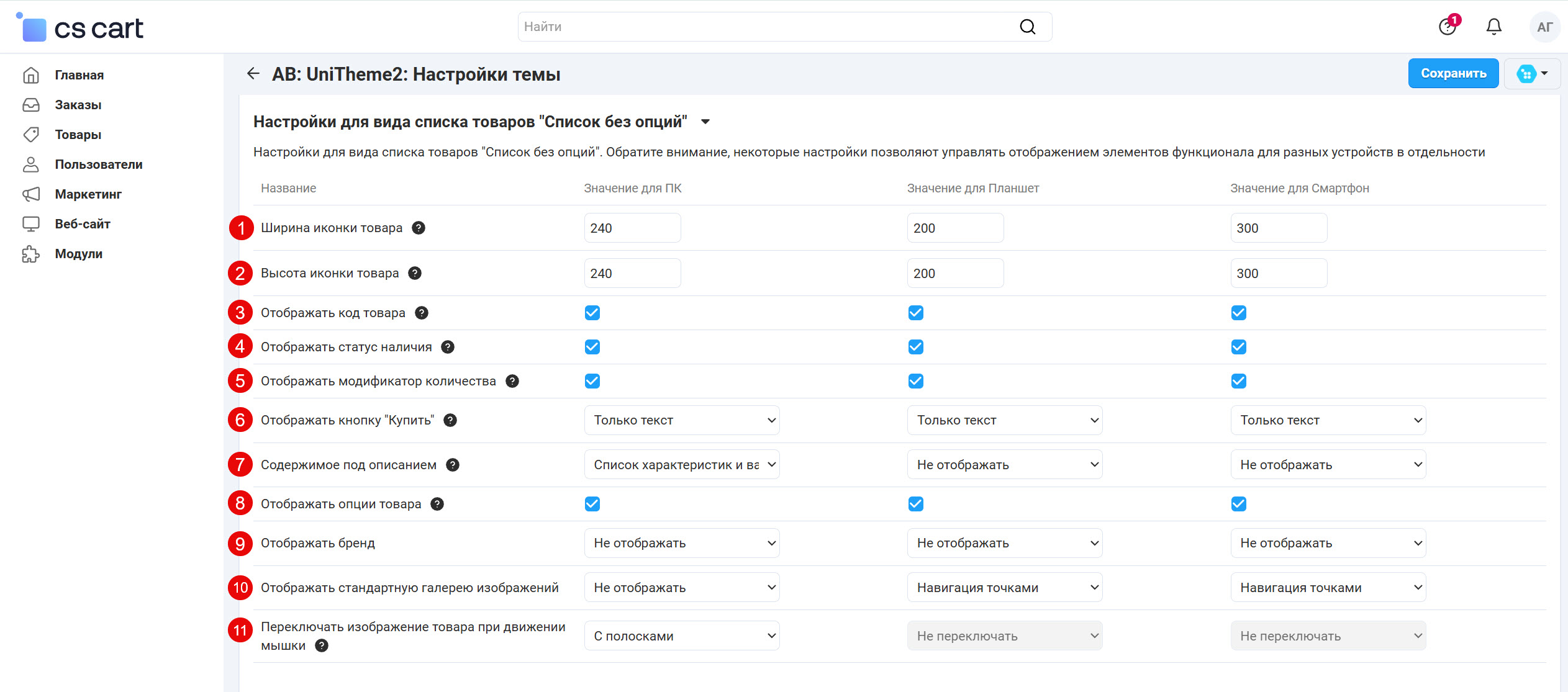This screenshot has width=1568, height=692.
Task: Click the back arrow next to page title
Action: (253, 74)
